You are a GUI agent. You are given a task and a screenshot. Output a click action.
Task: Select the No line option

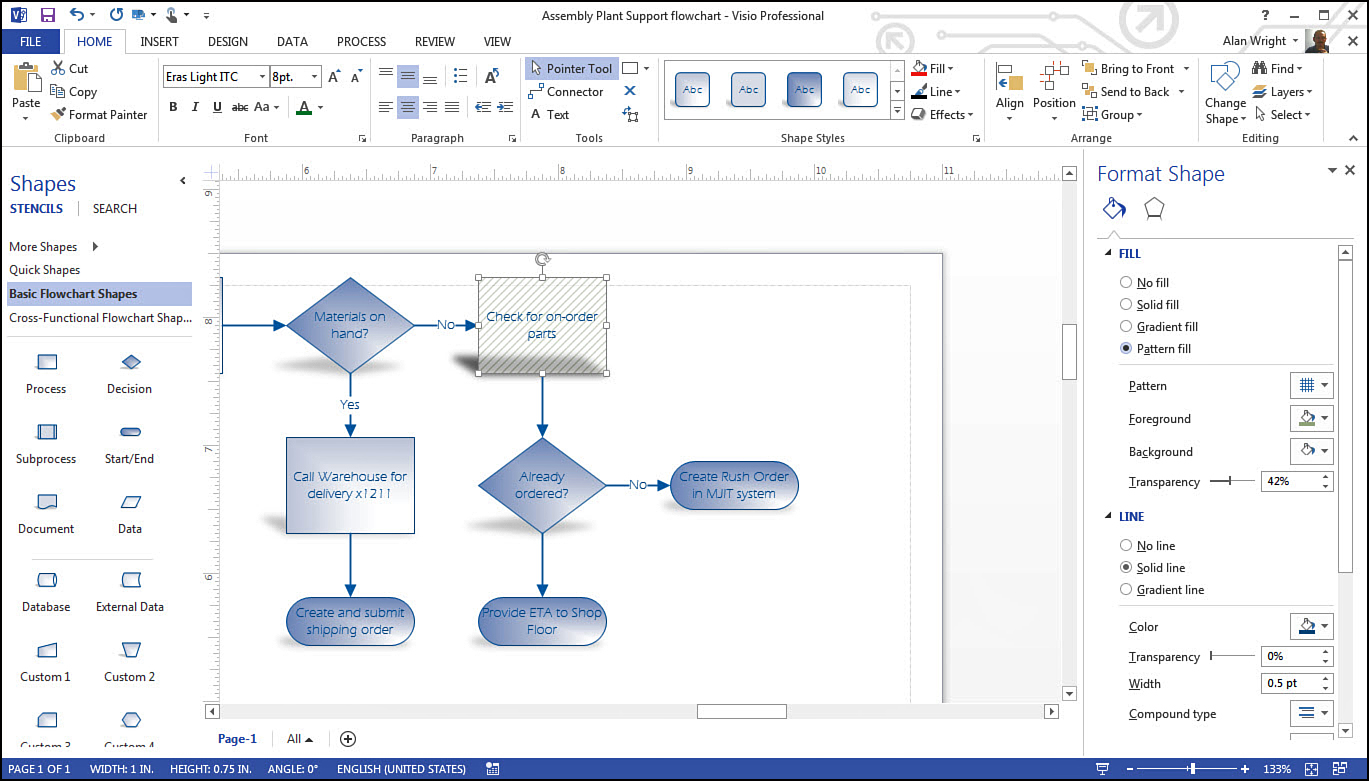1126,546
